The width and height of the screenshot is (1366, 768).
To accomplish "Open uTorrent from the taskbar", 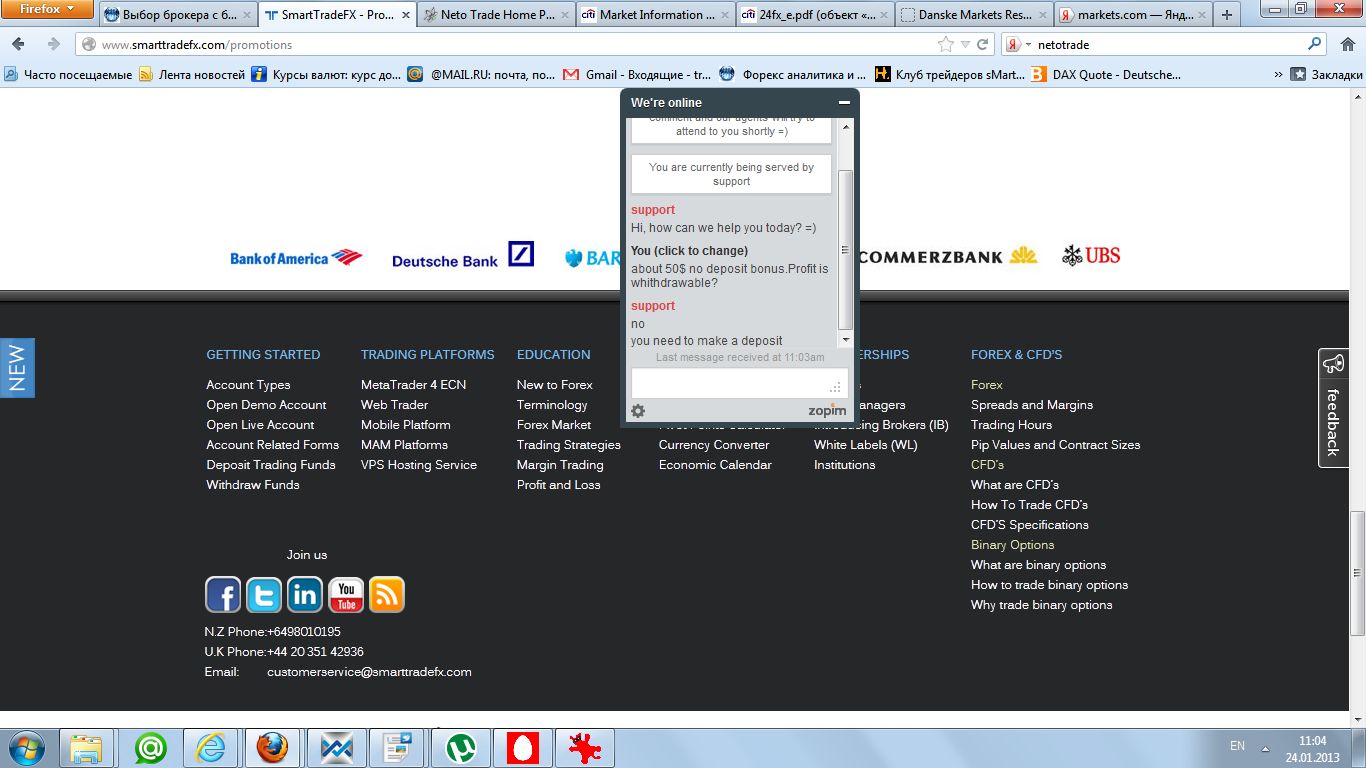I will coord(461,748).
